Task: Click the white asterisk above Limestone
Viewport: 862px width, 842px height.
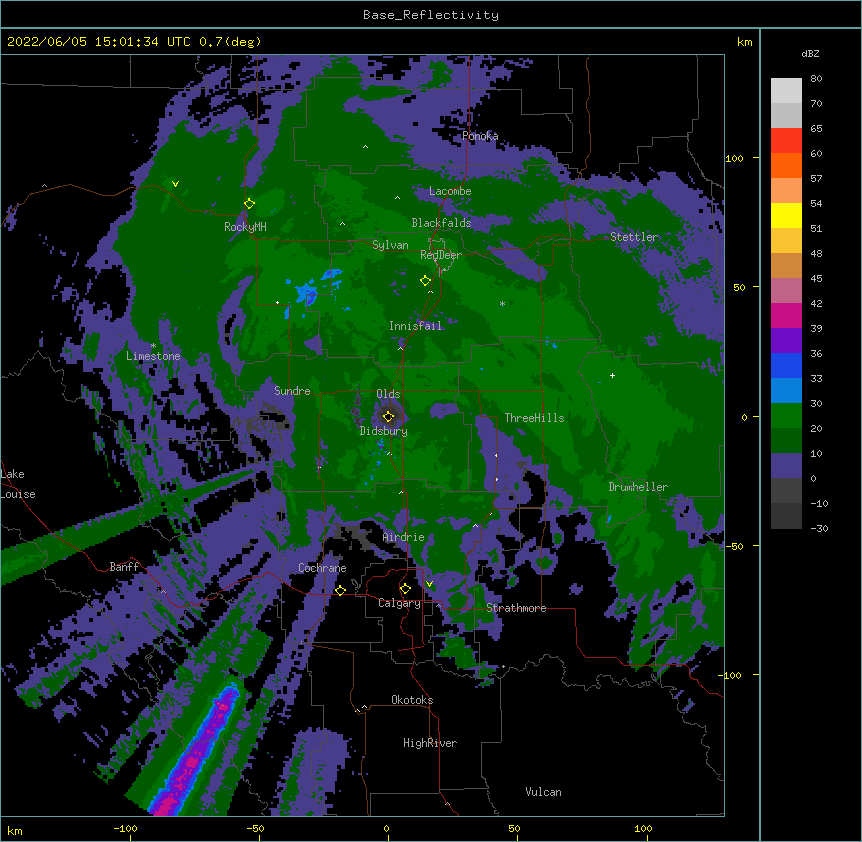Action: tap(153, 346)
